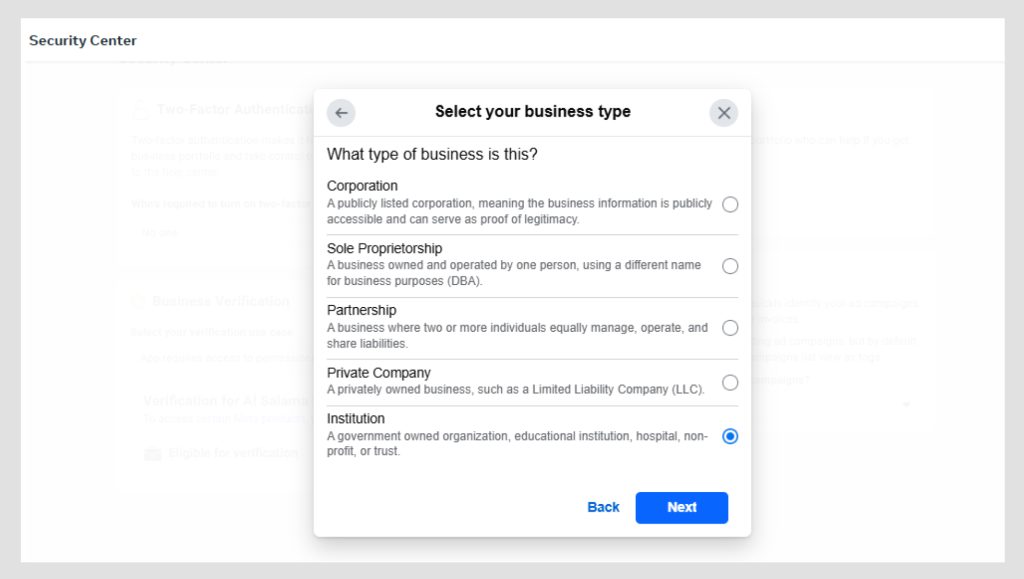The image size is (1024, 579).
Task: Click the Corporation option title
Action: pyautogui.click(x=362, y=186)
